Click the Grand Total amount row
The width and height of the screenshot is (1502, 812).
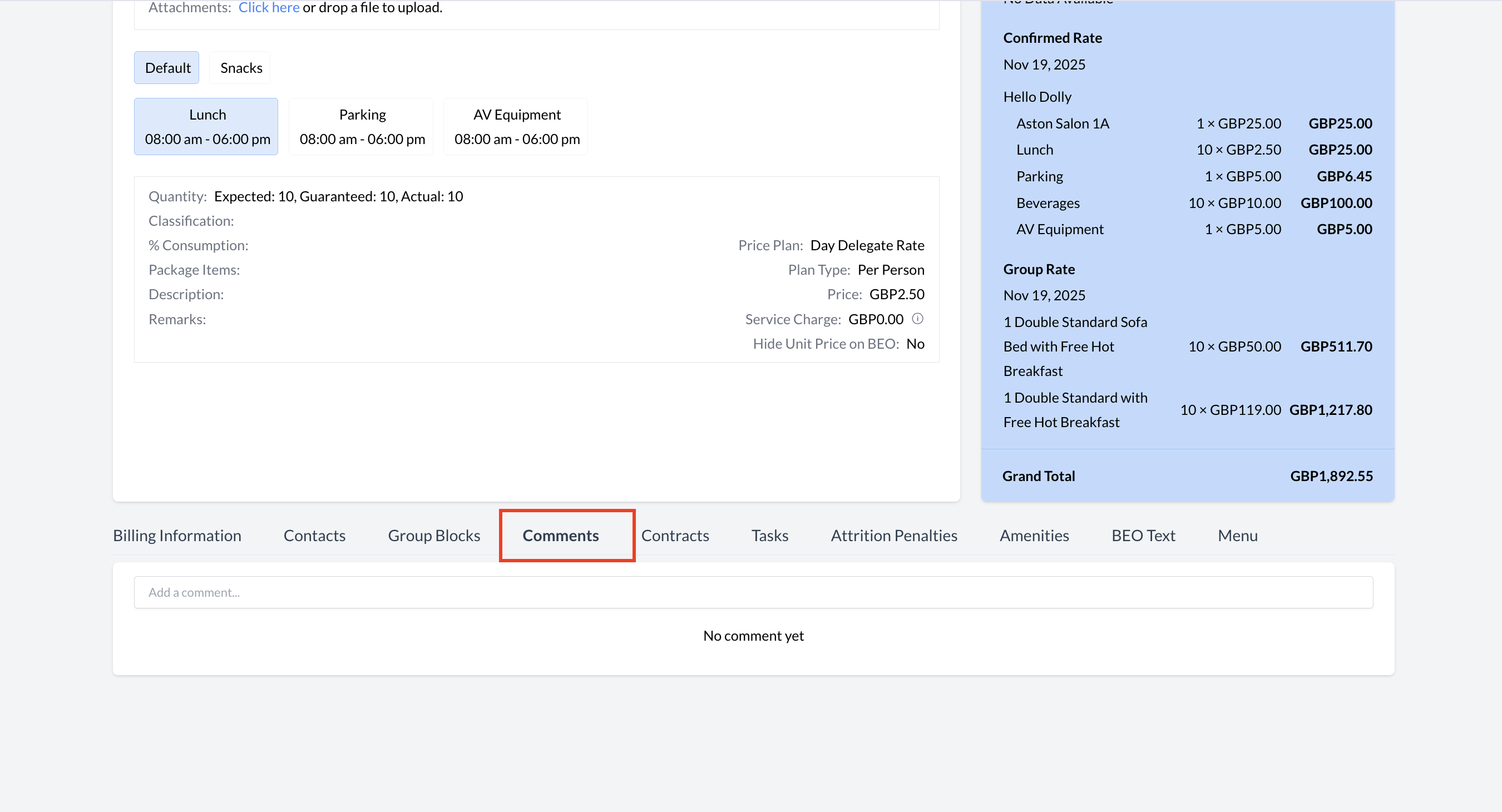(x=1187, y=476)
